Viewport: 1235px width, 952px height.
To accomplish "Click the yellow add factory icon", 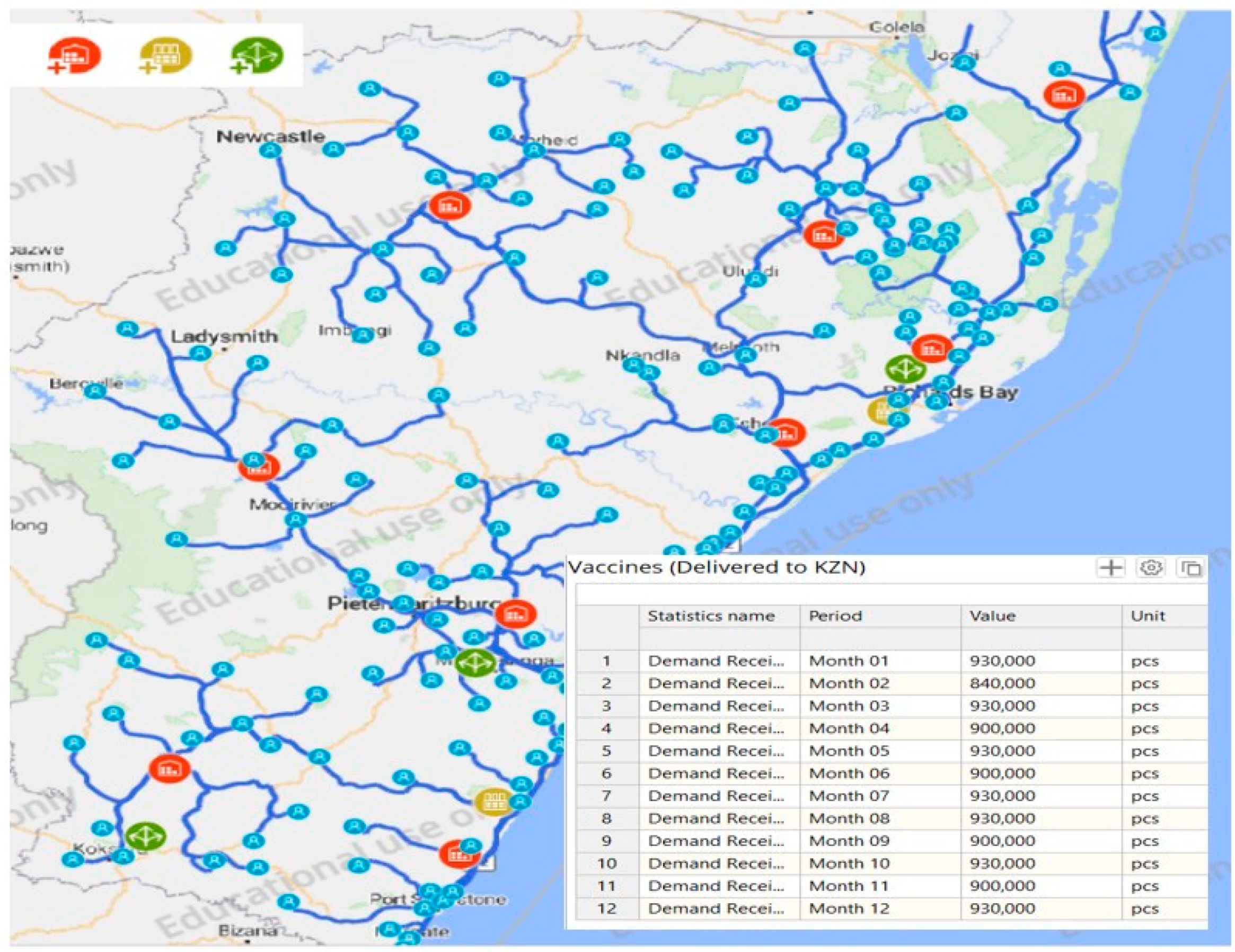I will (165, 56).
